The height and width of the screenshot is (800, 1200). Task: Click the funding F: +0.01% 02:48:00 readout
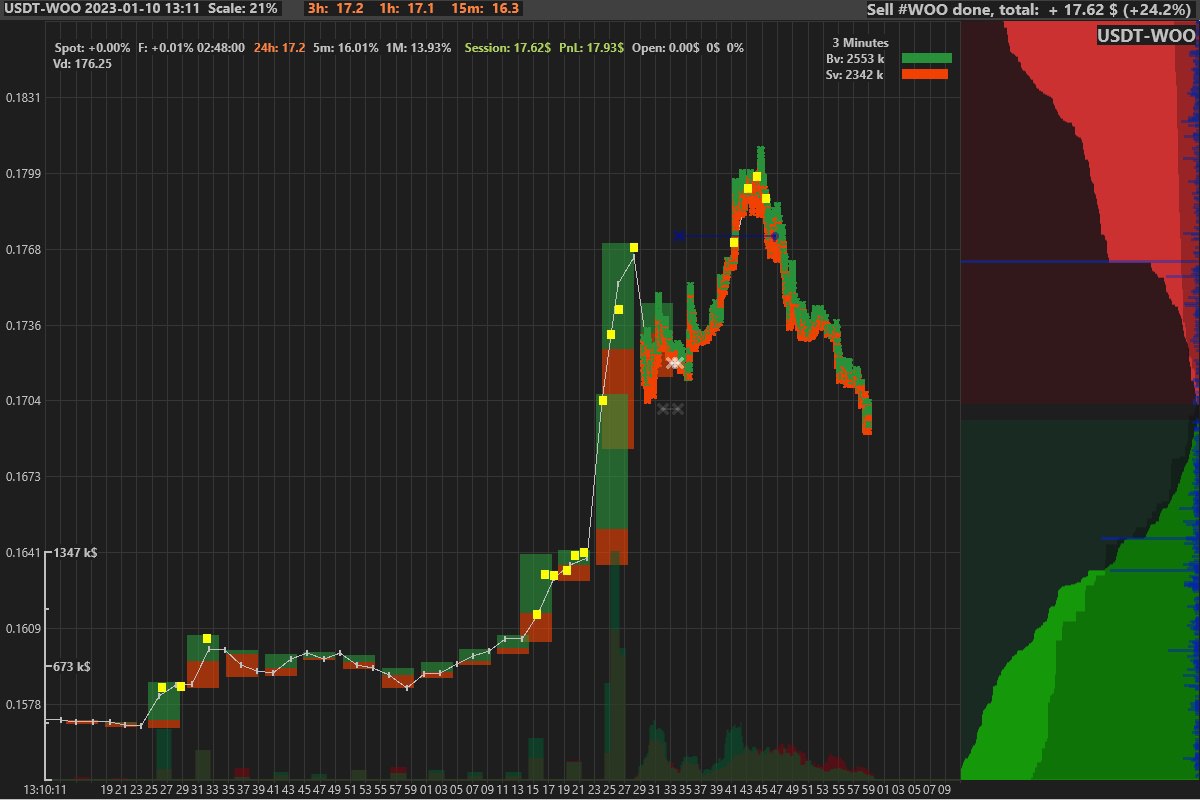coord(191,47)
